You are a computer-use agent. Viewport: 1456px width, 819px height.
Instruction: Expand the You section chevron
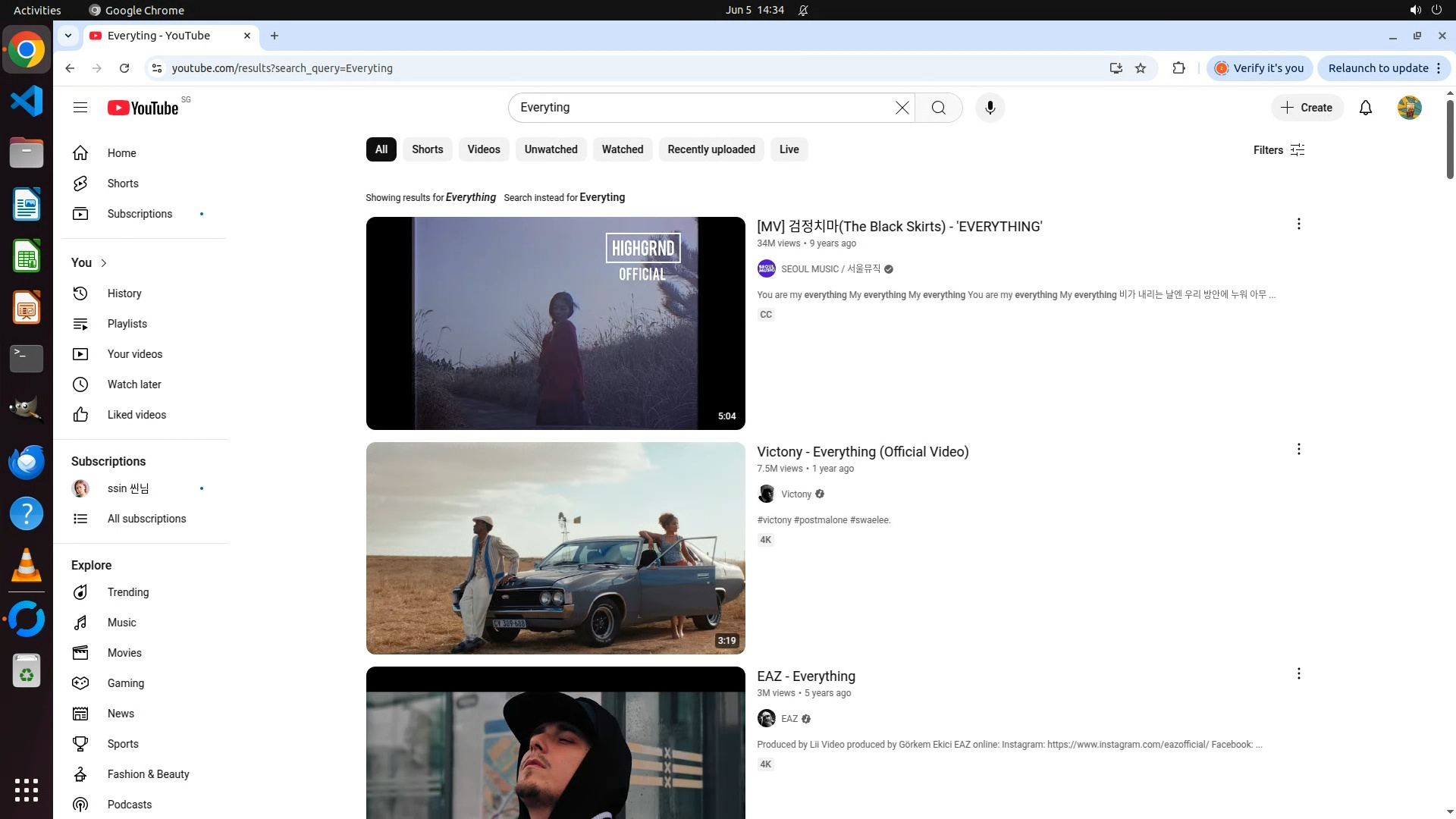(104, 262)
